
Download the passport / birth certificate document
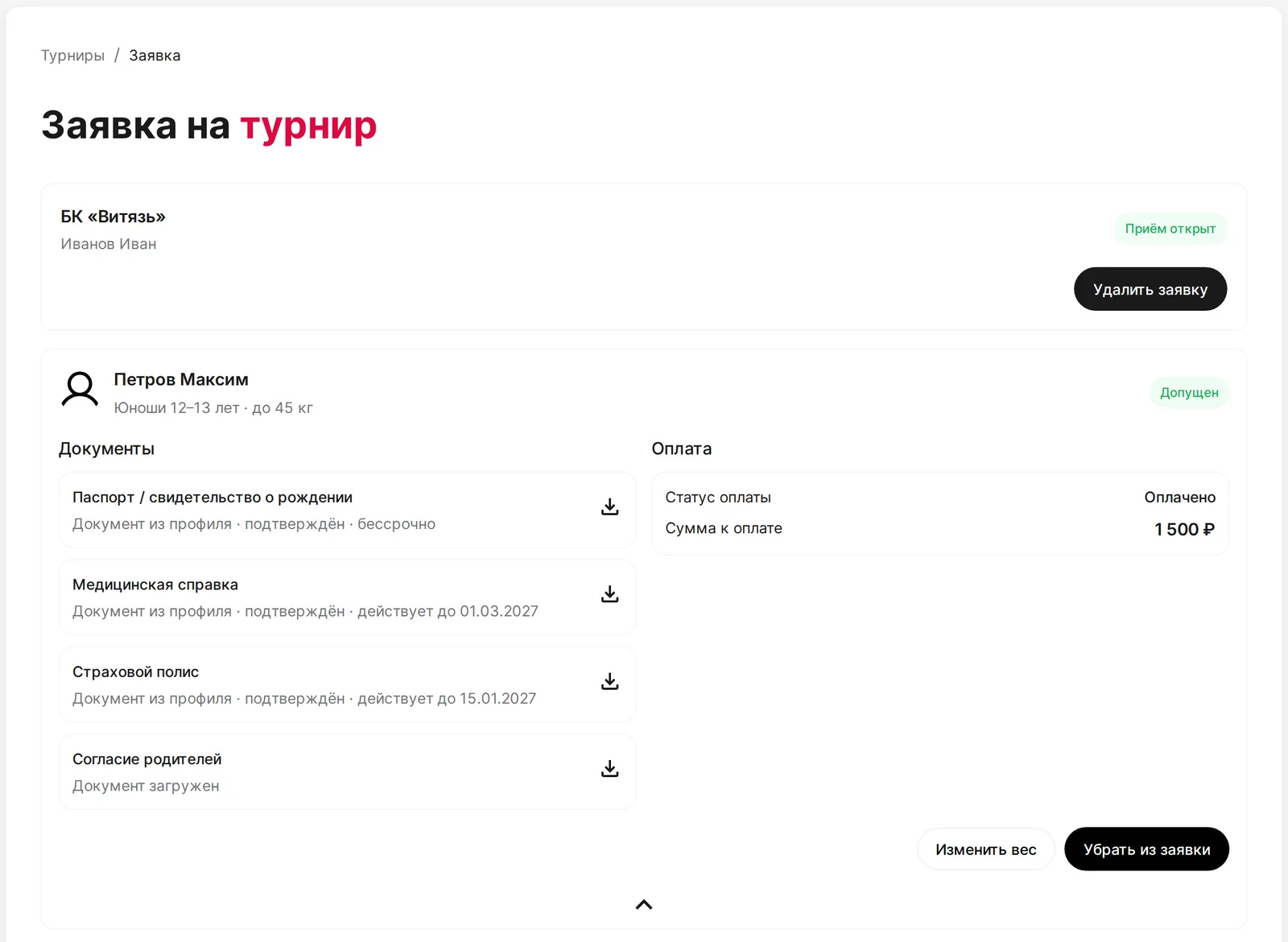pyautogui.click(x=610, y=507)
